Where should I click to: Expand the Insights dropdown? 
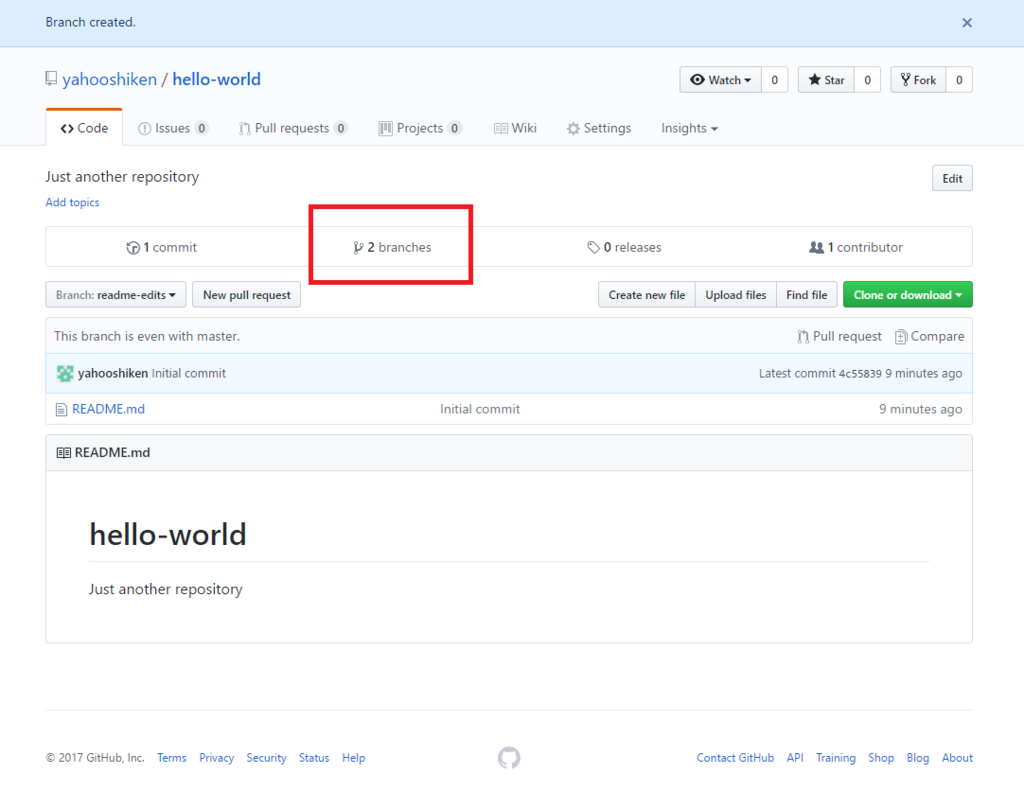click(690, 128)
